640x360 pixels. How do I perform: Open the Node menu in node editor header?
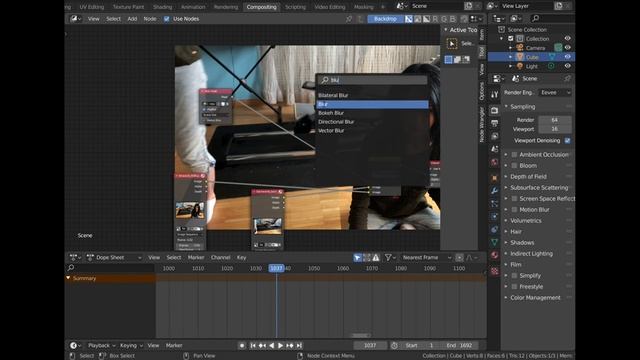[x=150, y=19]
